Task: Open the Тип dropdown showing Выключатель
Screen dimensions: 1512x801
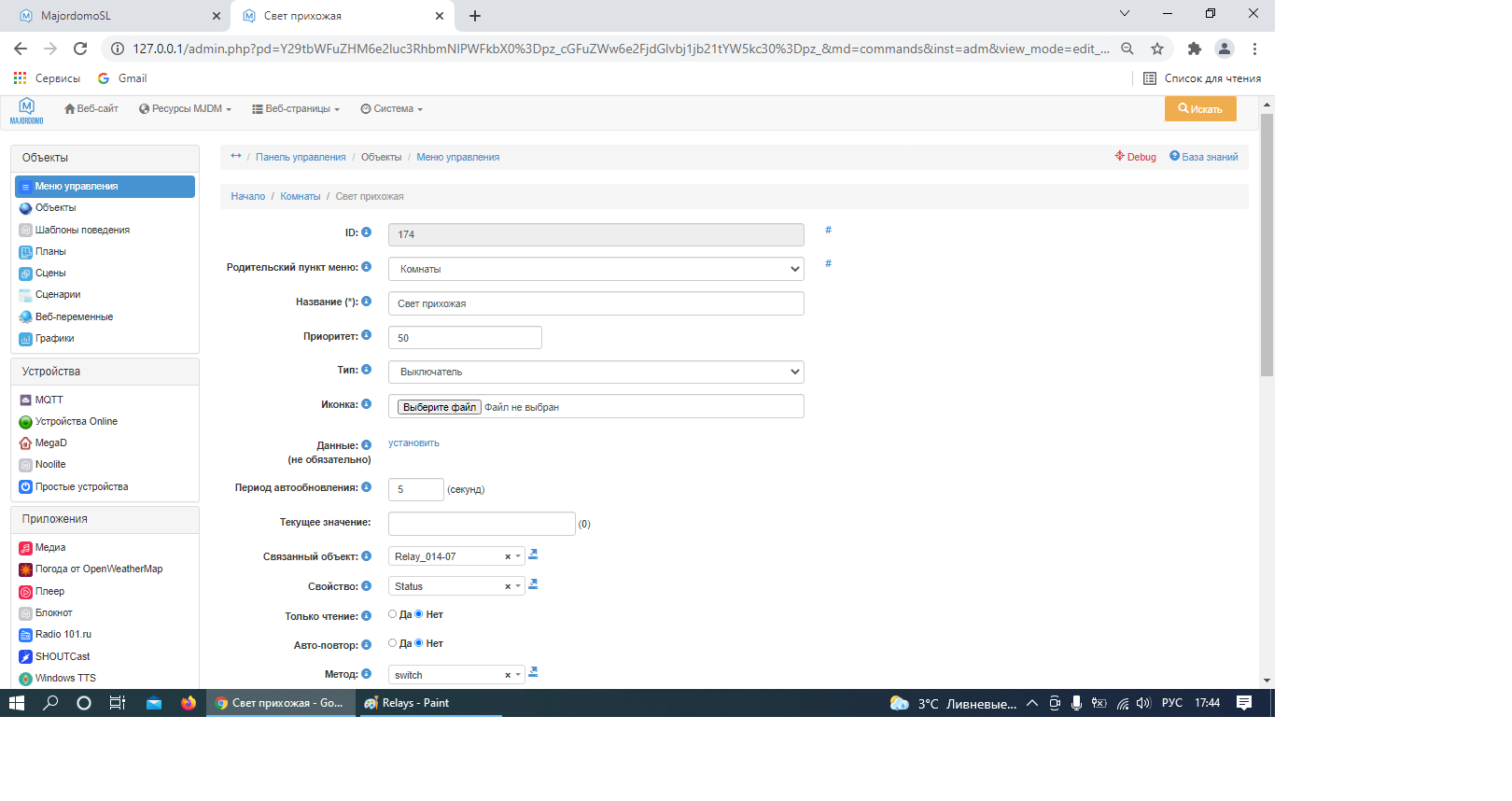Action: [x=596, y=372]
